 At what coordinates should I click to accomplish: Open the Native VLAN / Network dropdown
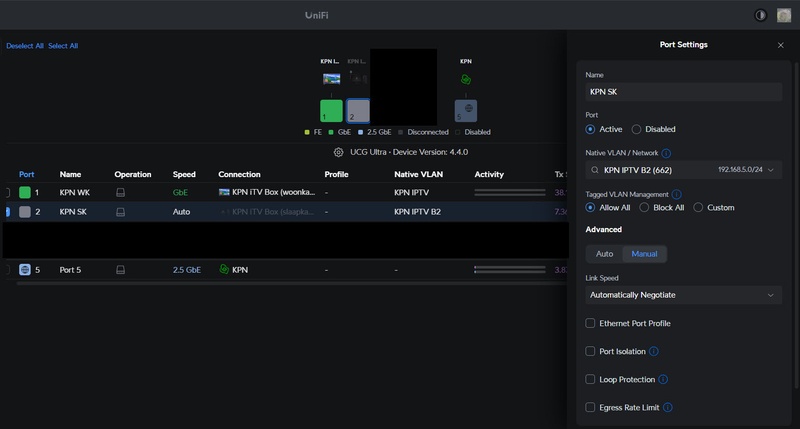(684, 170)
